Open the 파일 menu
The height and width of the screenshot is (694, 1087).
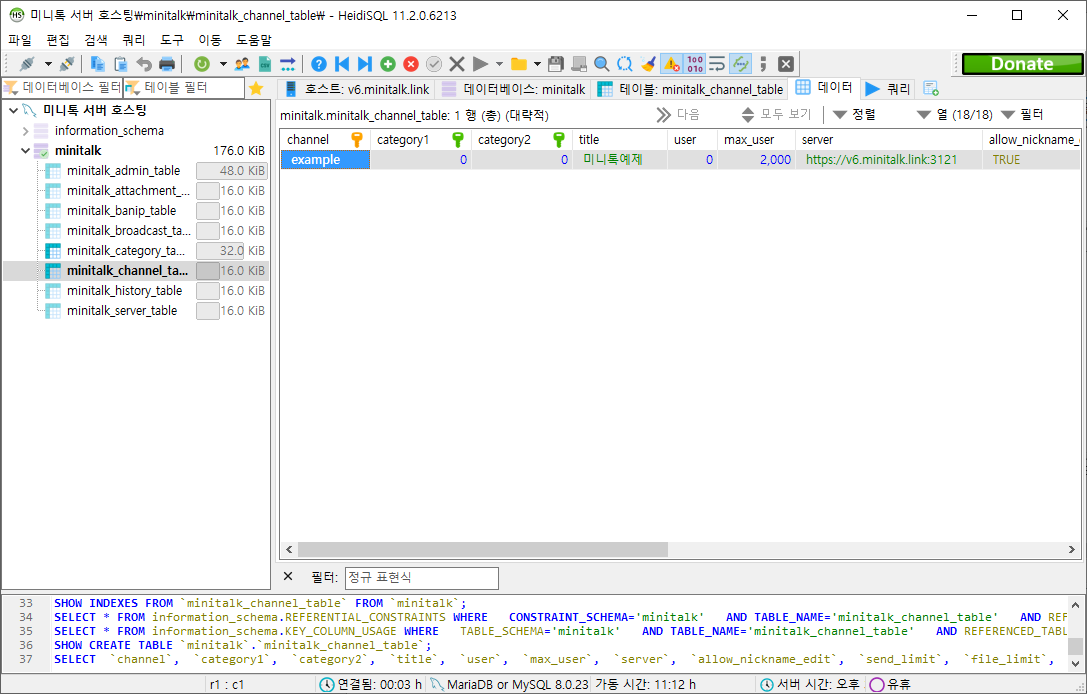point(20,40)
